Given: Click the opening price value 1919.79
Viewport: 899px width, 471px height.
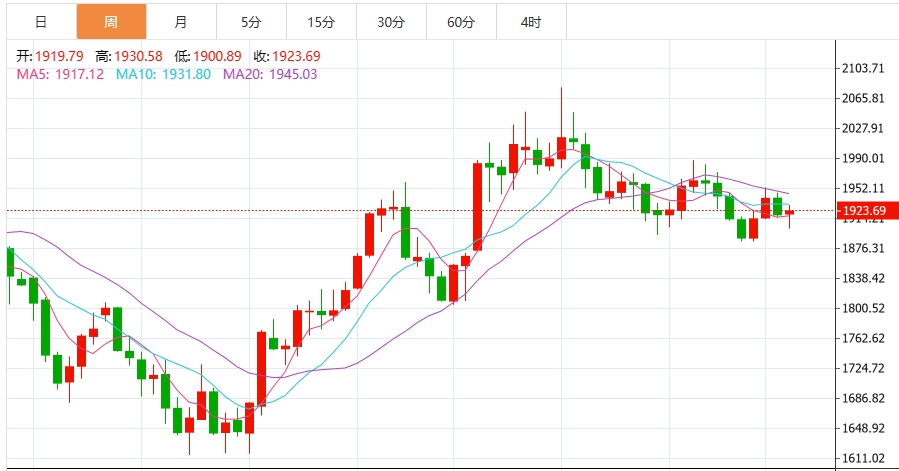Looking at the screenshot, I should [x=59, y=56].
